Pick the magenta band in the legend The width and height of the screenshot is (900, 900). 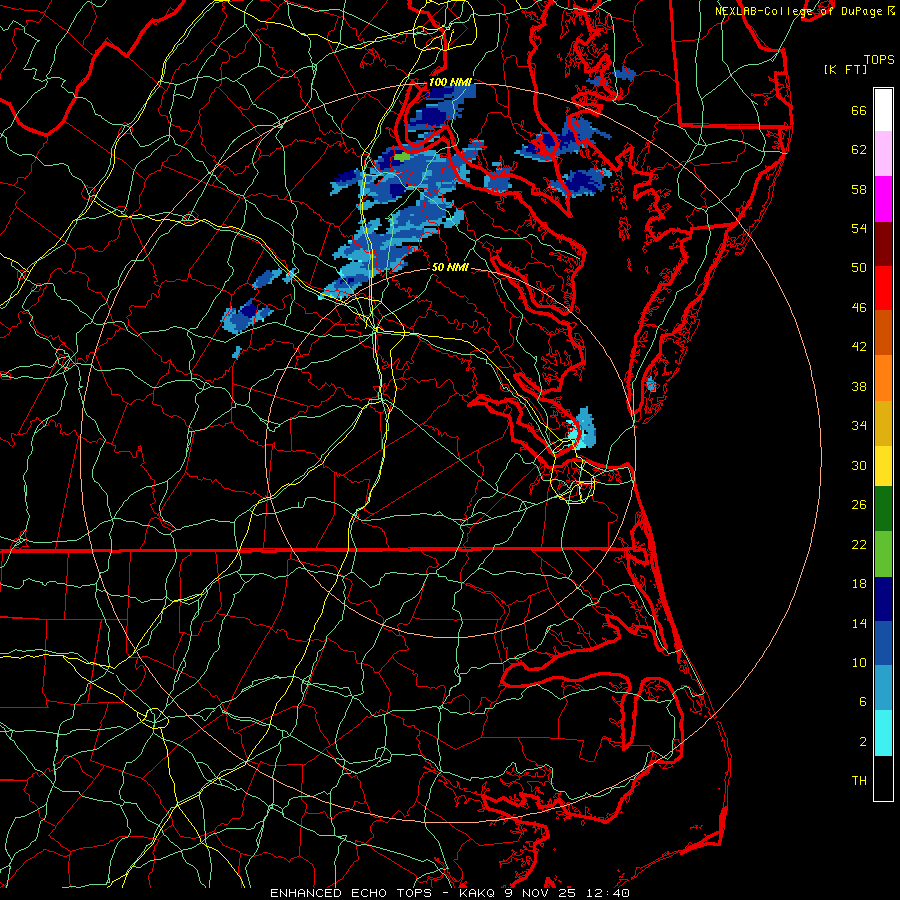[883, 199]
